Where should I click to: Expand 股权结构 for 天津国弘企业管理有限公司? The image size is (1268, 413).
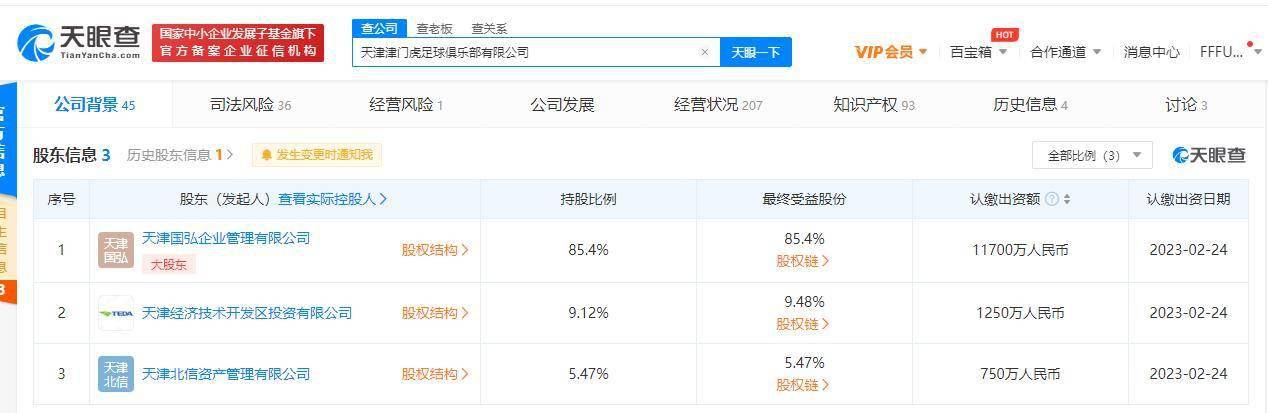coord(435,250)
